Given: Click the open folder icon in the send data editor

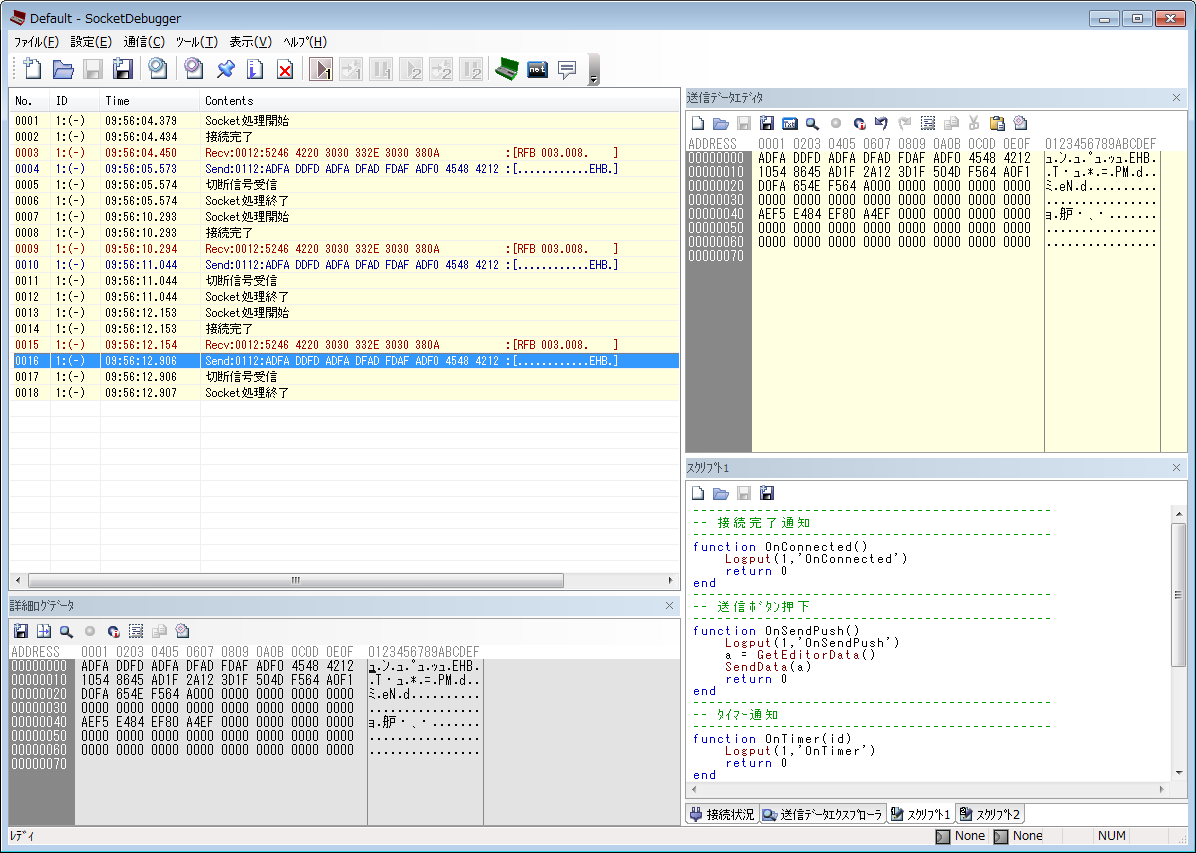Looking at the screenshot, I should [721, 124].
